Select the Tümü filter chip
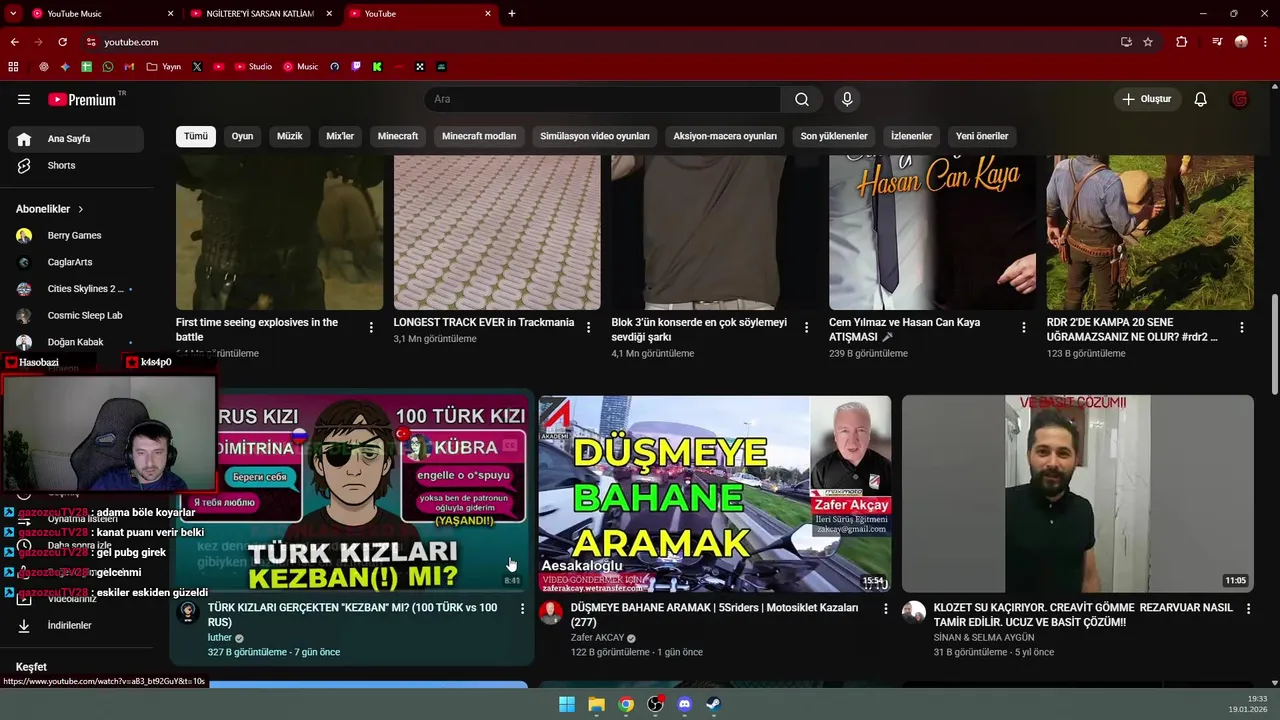 (196, 136)
